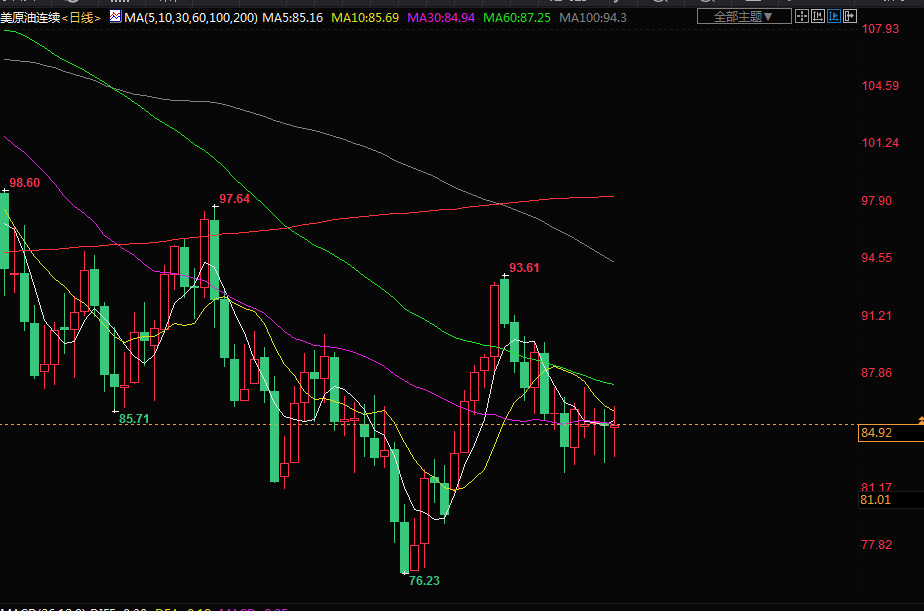Click the MA indicator chart icon
924x611 pixels.
point(115,17)
